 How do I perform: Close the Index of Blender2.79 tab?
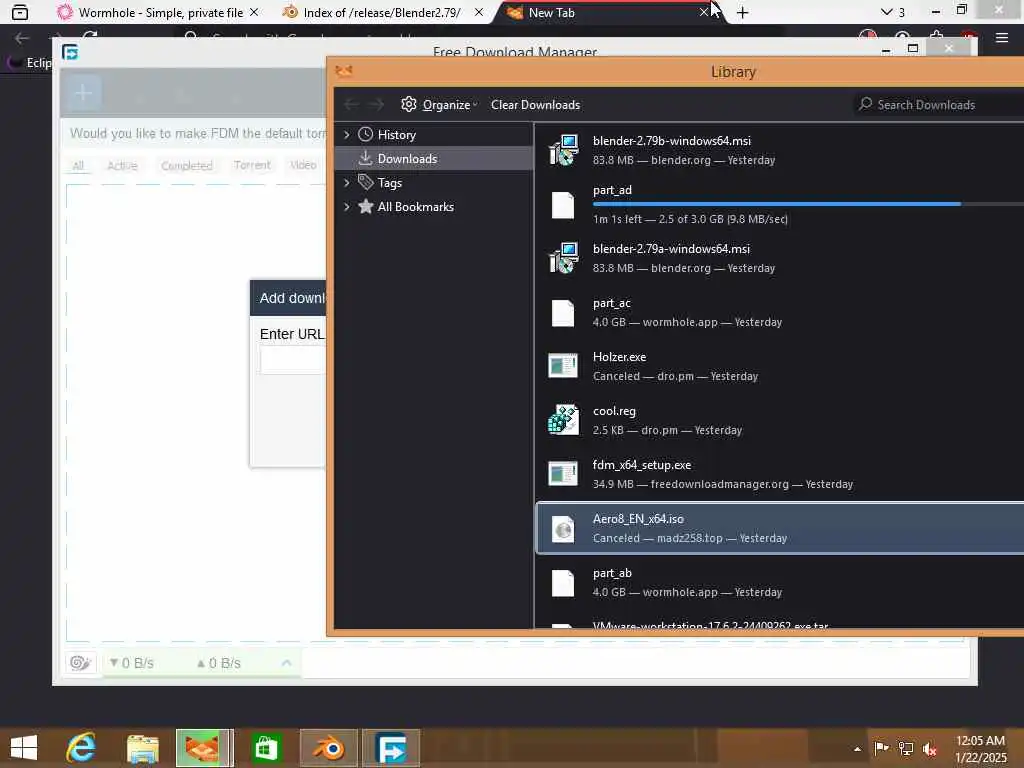point(479,12)
